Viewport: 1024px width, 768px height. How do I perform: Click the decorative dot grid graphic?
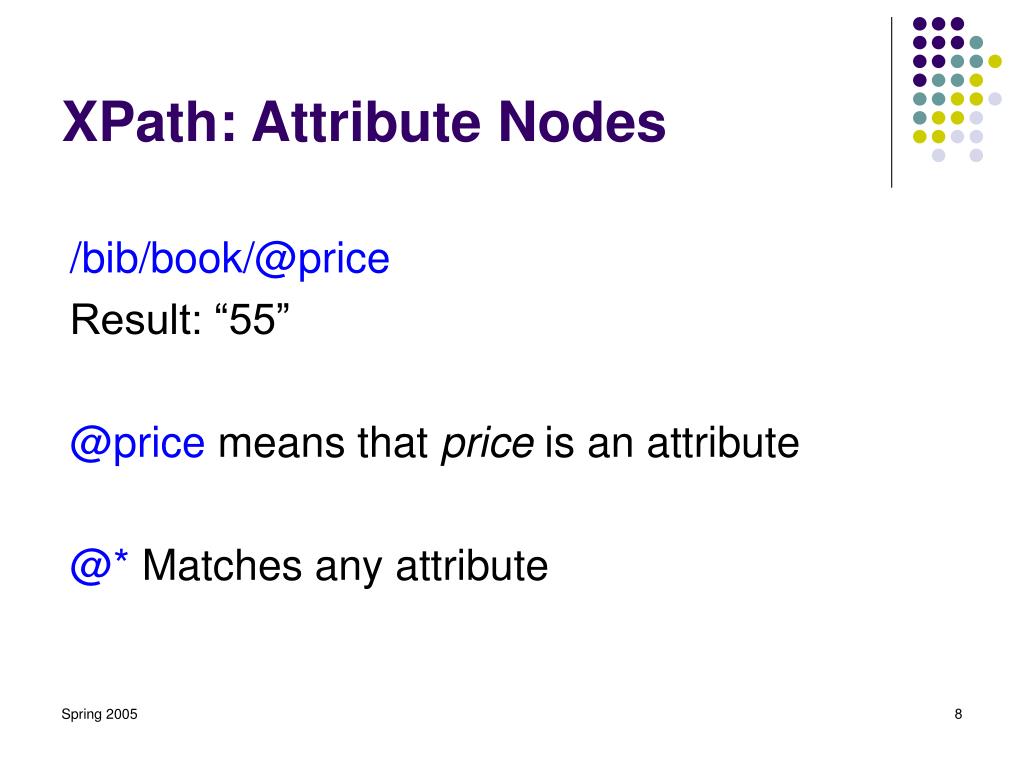[x=957, y=89]
